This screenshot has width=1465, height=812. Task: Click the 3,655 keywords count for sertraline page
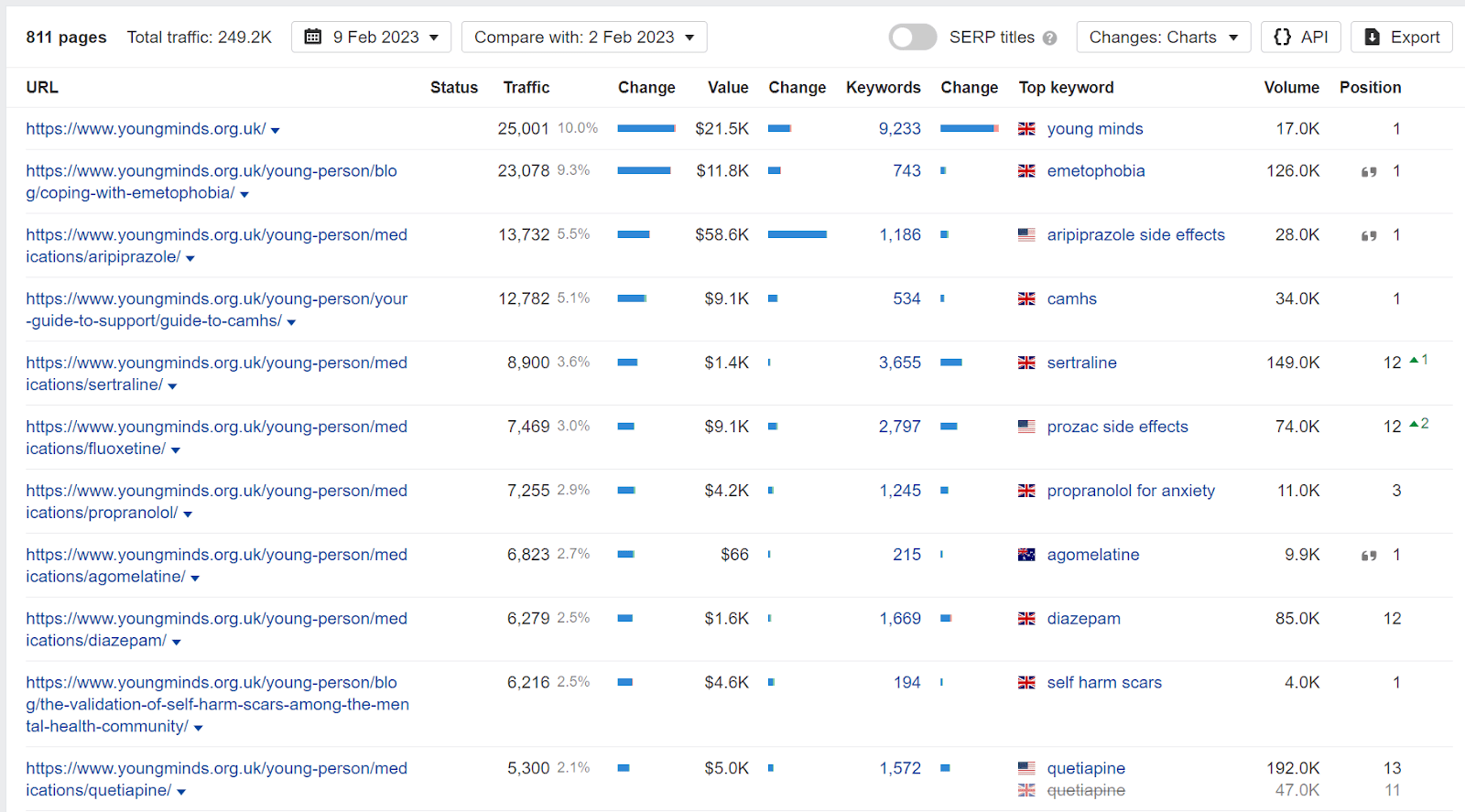[899, 363]
